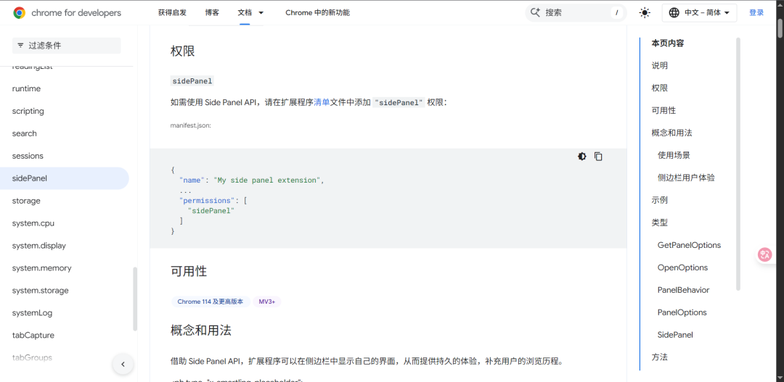Expand the 文档 menu dropdown arrow
This screenshot has height=382, width=784.
pos(261,13)
